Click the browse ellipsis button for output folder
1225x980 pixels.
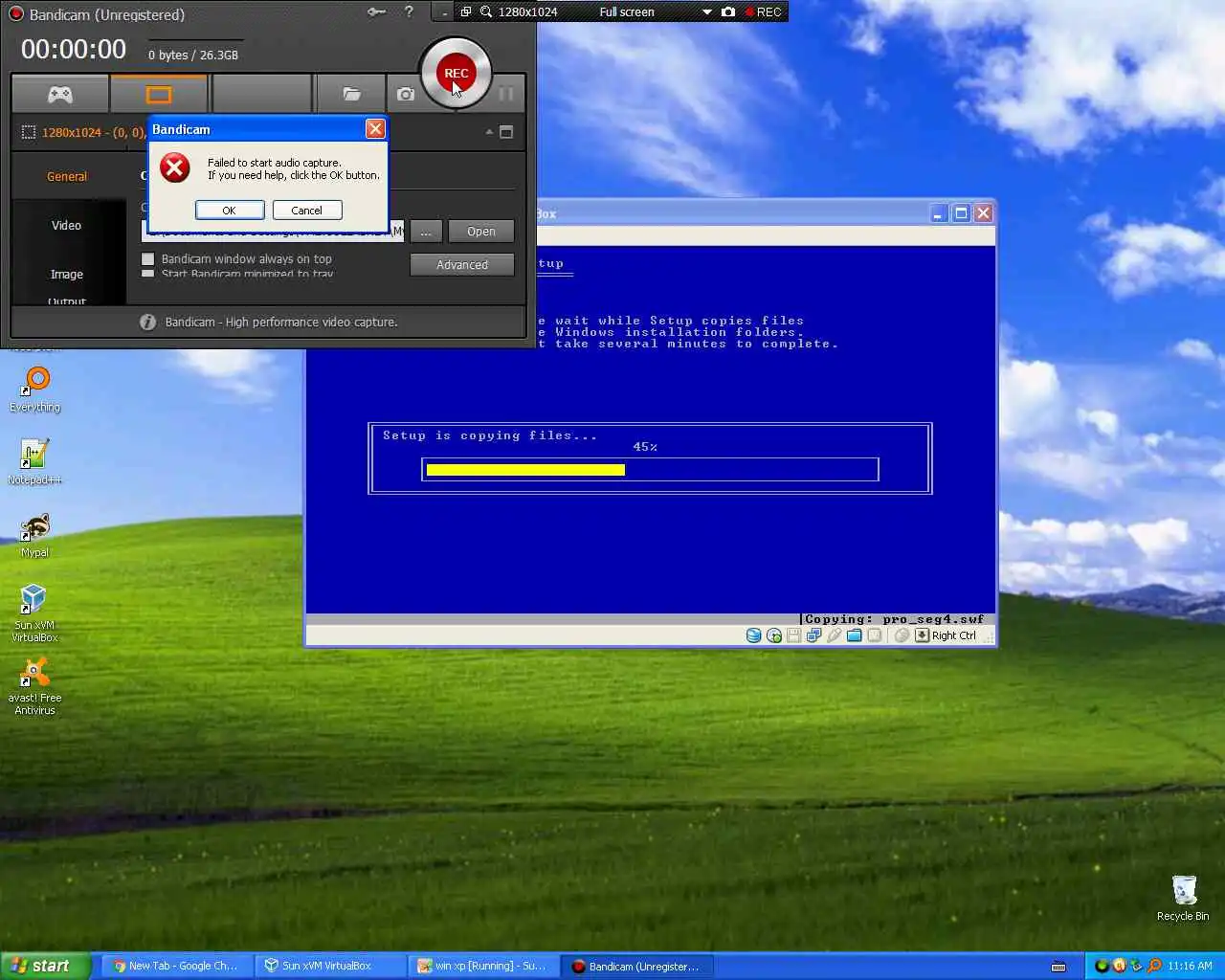pyautogui.click(x=426, y=232)
